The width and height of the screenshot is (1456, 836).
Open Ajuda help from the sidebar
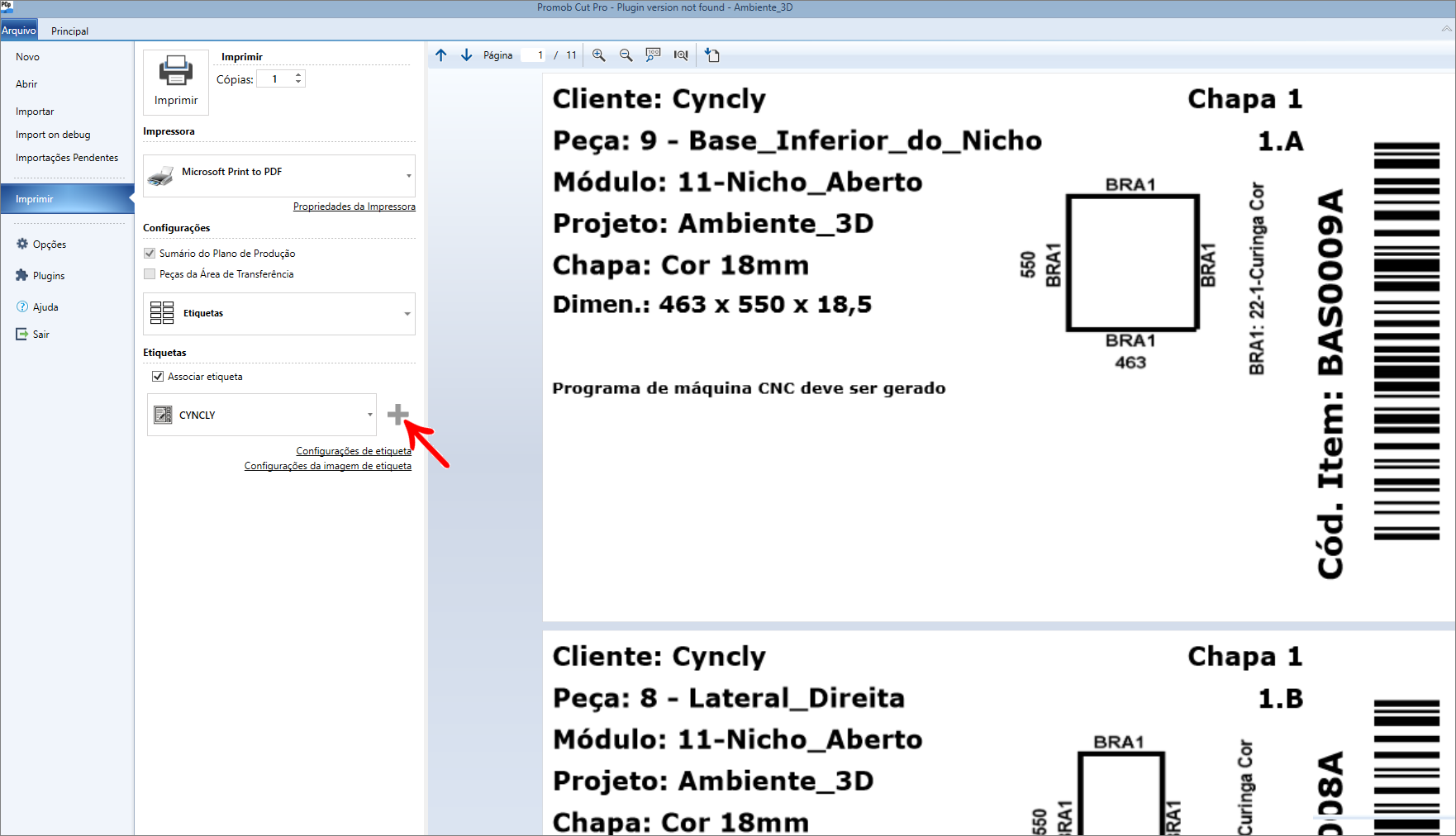point(37,307)
